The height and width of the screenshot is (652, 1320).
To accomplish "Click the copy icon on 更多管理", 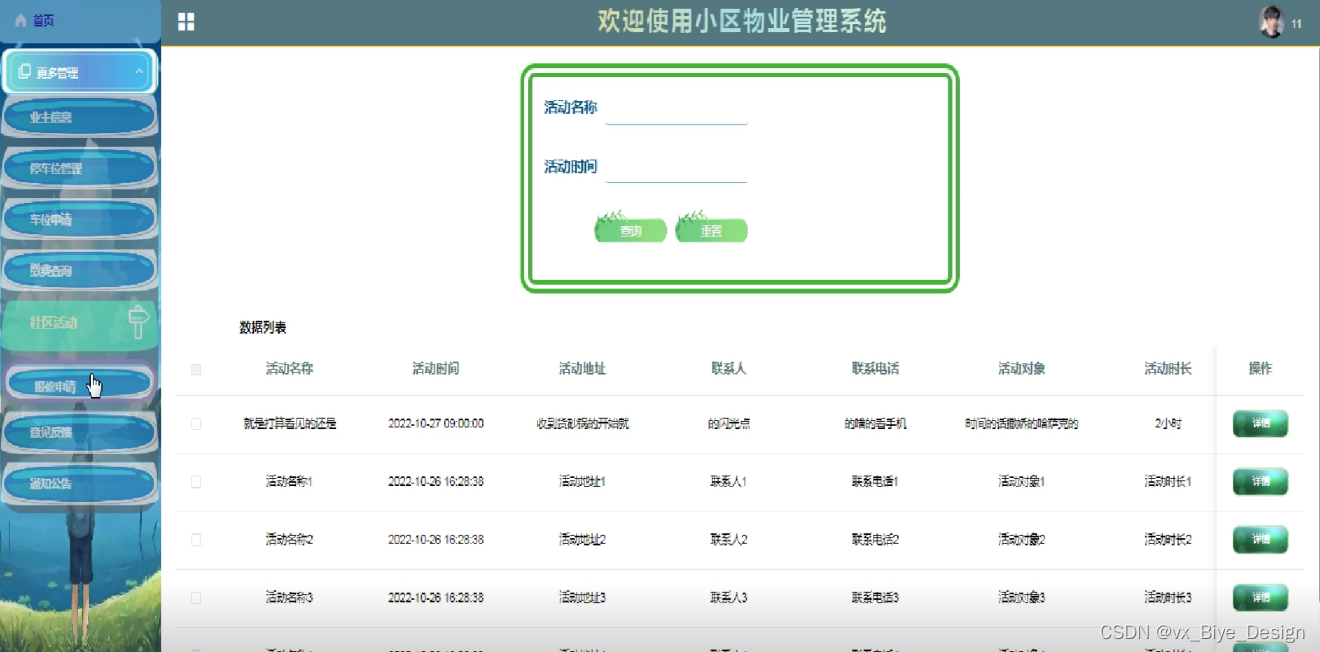I will (x=25, y=72).
